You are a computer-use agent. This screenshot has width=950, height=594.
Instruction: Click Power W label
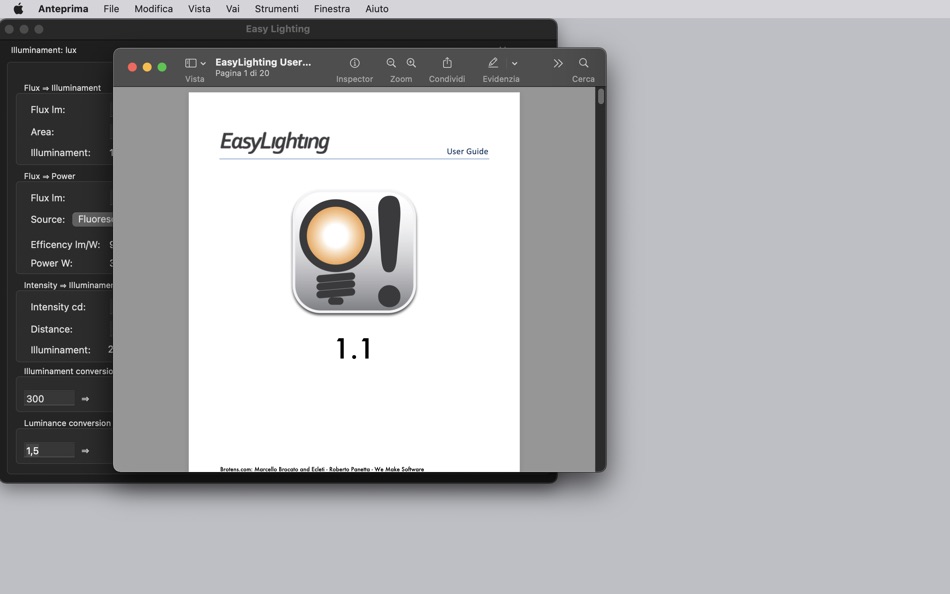click(x=51, y=263)
